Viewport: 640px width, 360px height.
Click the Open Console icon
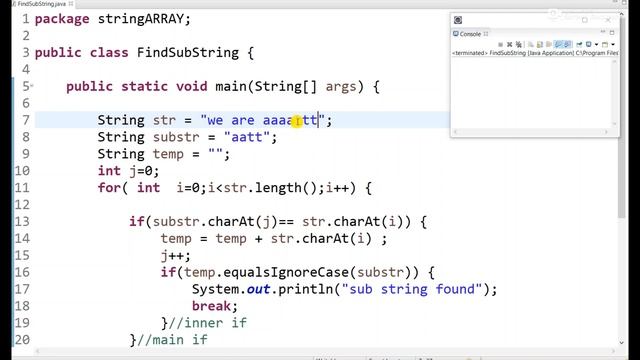tap(605, 44)
